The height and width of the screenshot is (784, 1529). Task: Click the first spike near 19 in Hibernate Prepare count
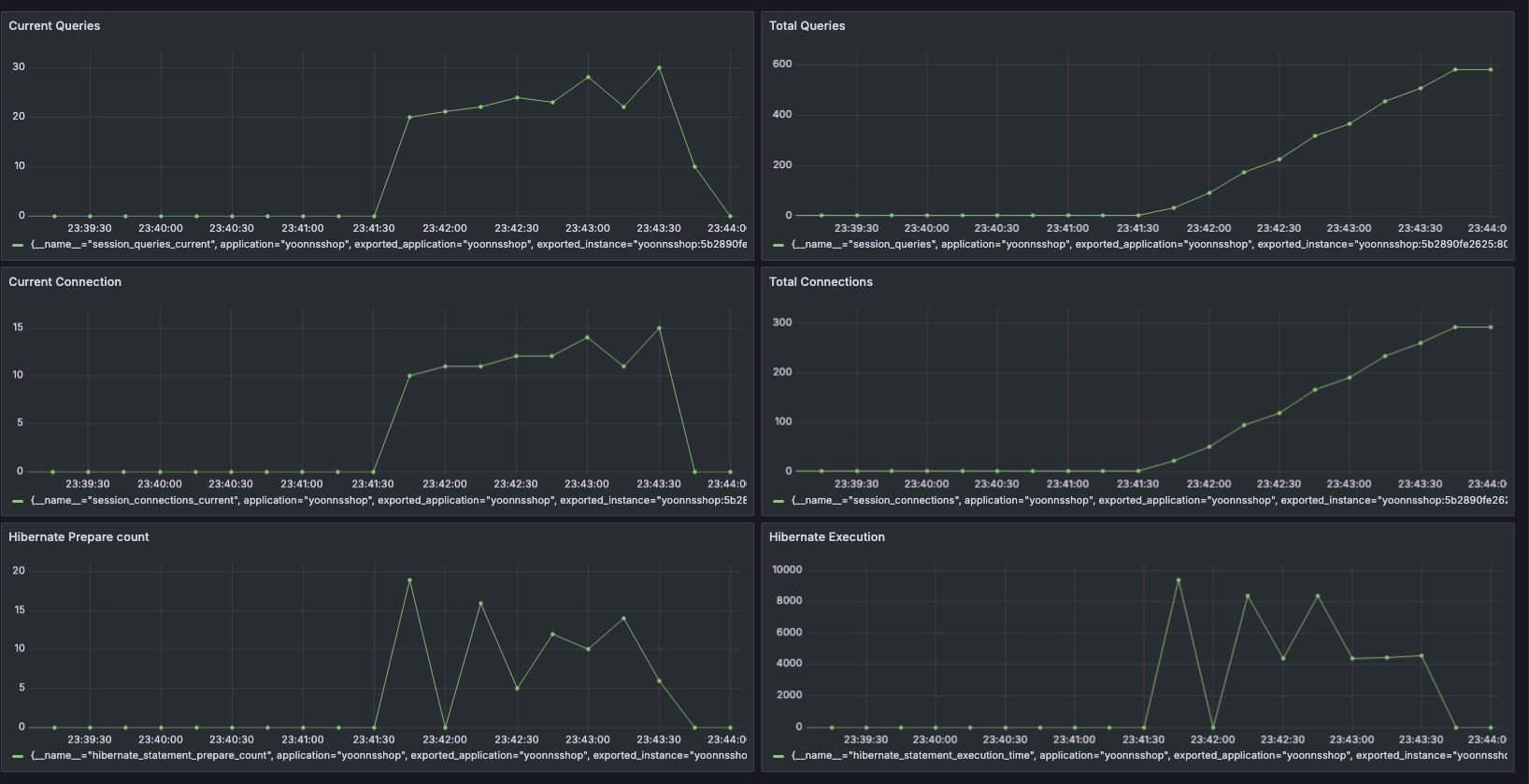tap(409, 580)
